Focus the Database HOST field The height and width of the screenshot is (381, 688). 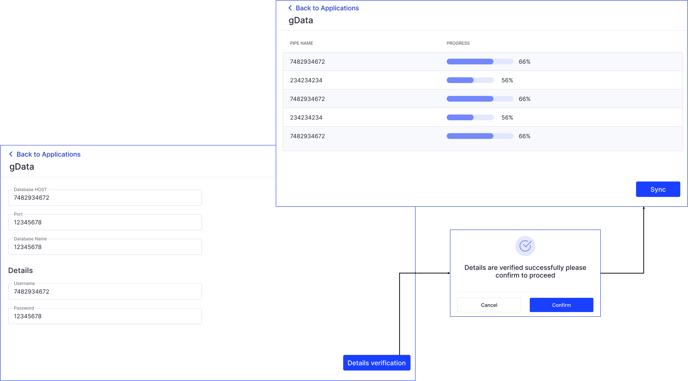tap(105, 198)
